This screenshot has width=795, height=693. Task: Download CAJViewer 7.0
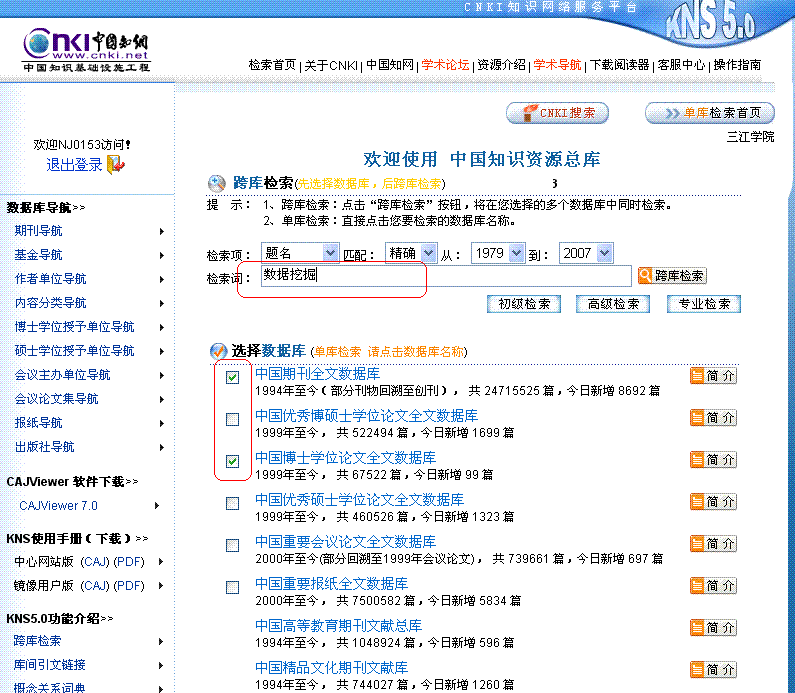[x=58, y=505]
